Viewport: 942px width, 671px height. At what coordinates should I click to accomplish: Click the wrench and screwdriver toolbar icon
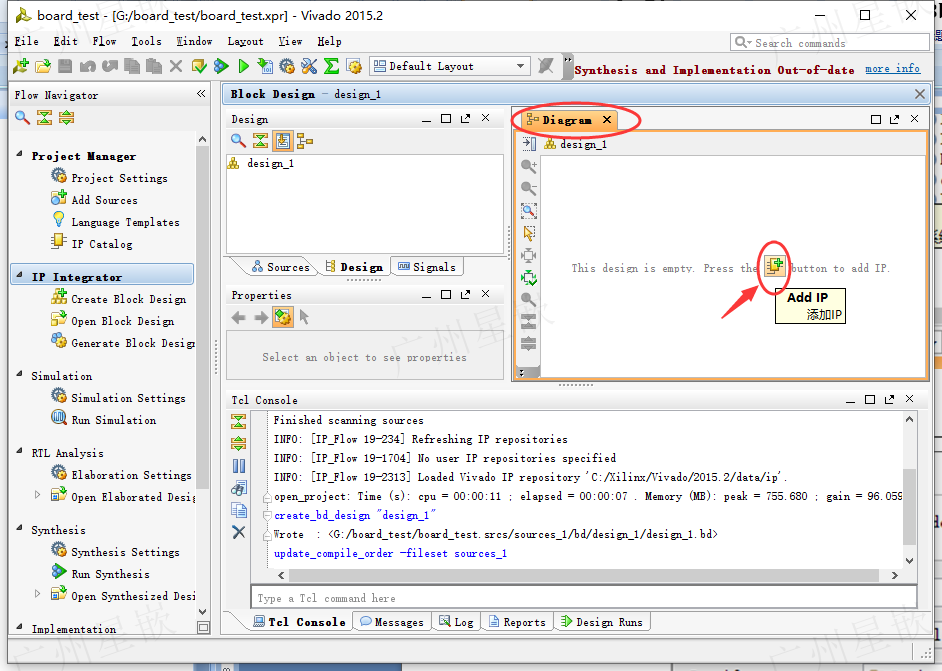[309, 66]
